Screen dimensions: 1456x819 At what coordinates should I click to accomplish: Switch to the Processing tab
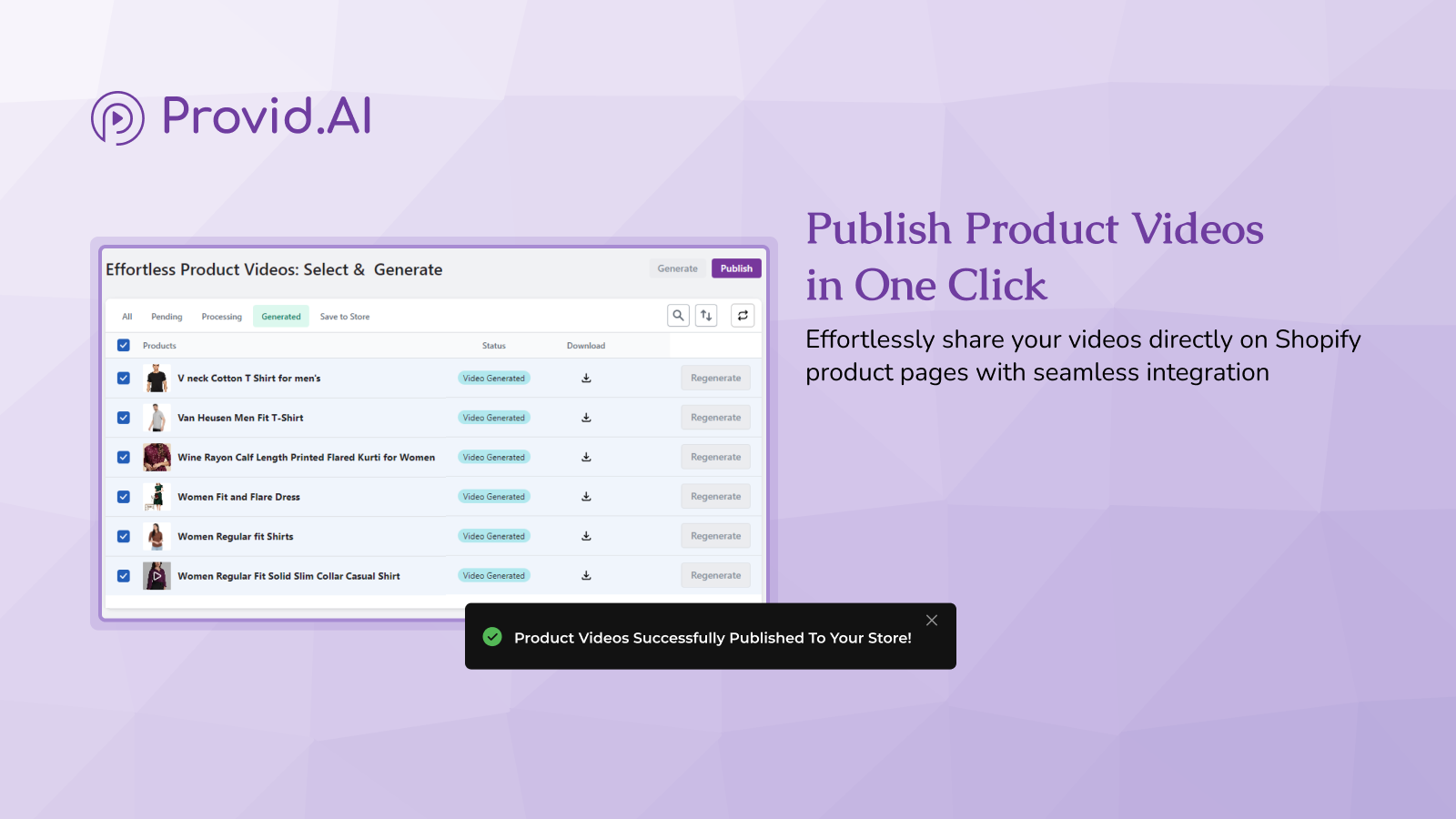pyautogui.click(x=222, y=317)
